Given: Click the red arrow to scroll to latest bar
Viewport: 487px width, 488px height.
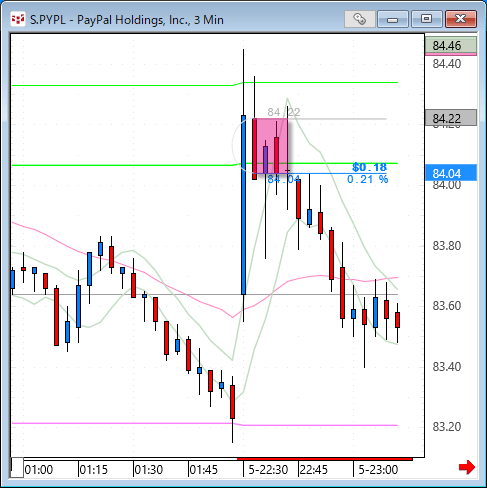Looking at the screenshot, I should click(x=467, y=467).
